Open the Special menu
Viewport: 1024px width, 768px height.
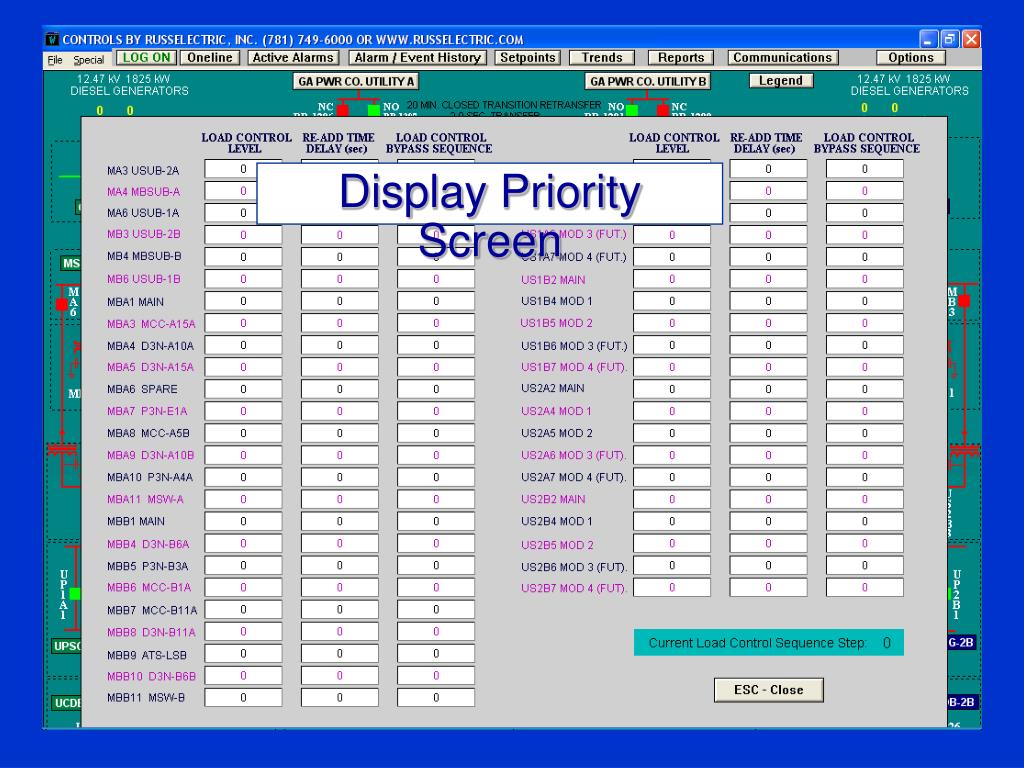88,59
